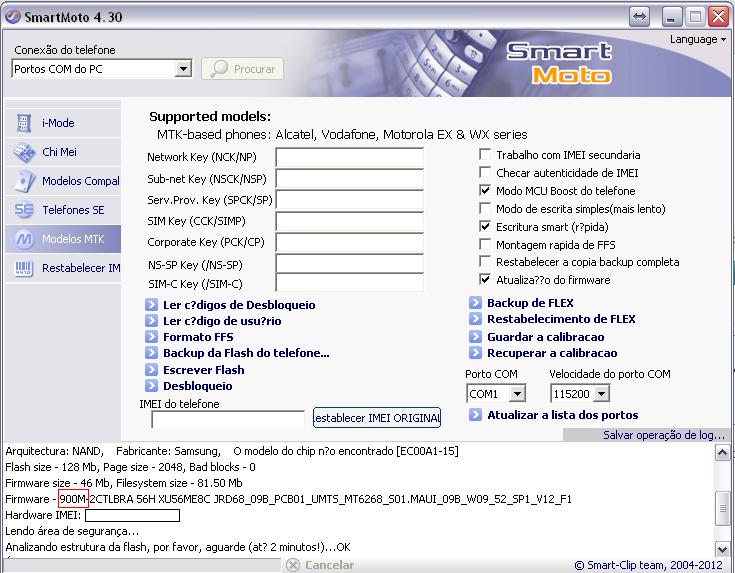
Task: Switch to the Modelos Compal tab
Action: (63, 181)
